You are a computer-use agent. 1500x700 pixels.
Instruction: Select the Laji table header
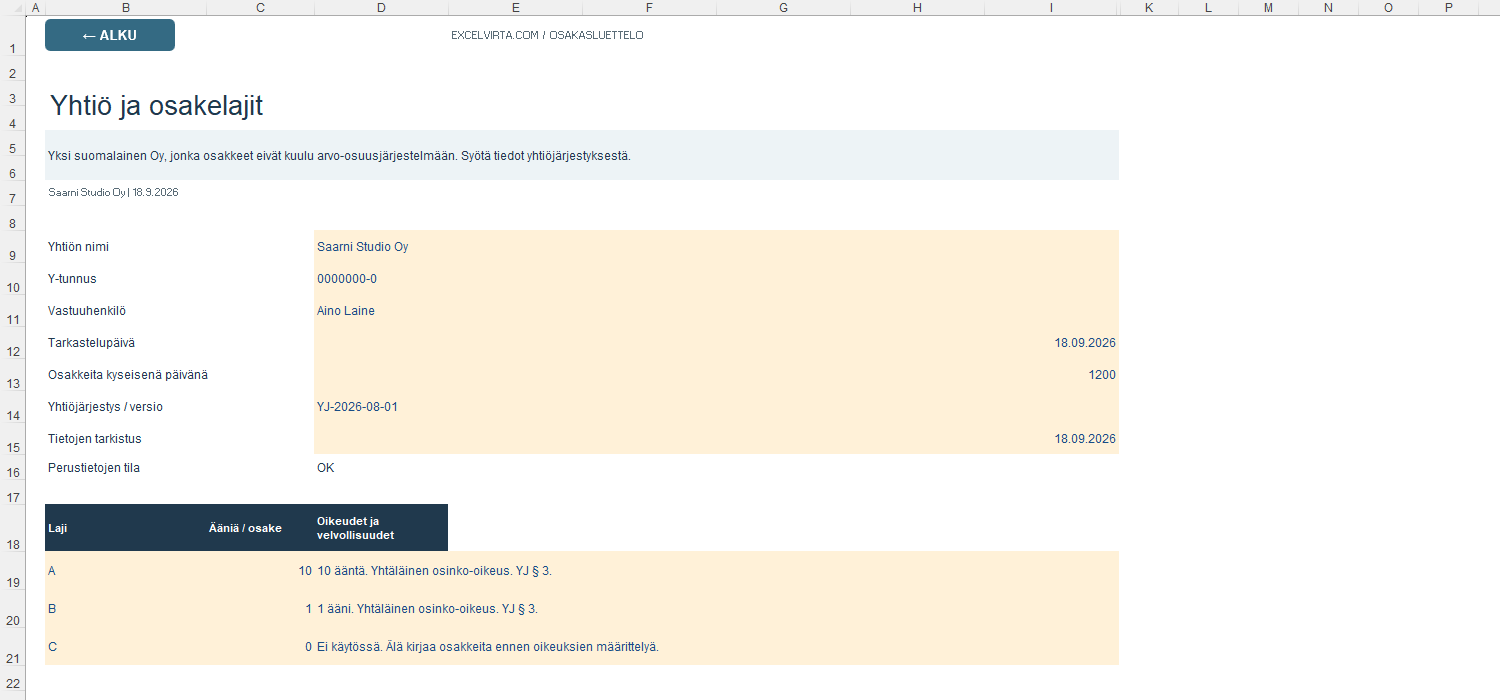click(125, 528)
